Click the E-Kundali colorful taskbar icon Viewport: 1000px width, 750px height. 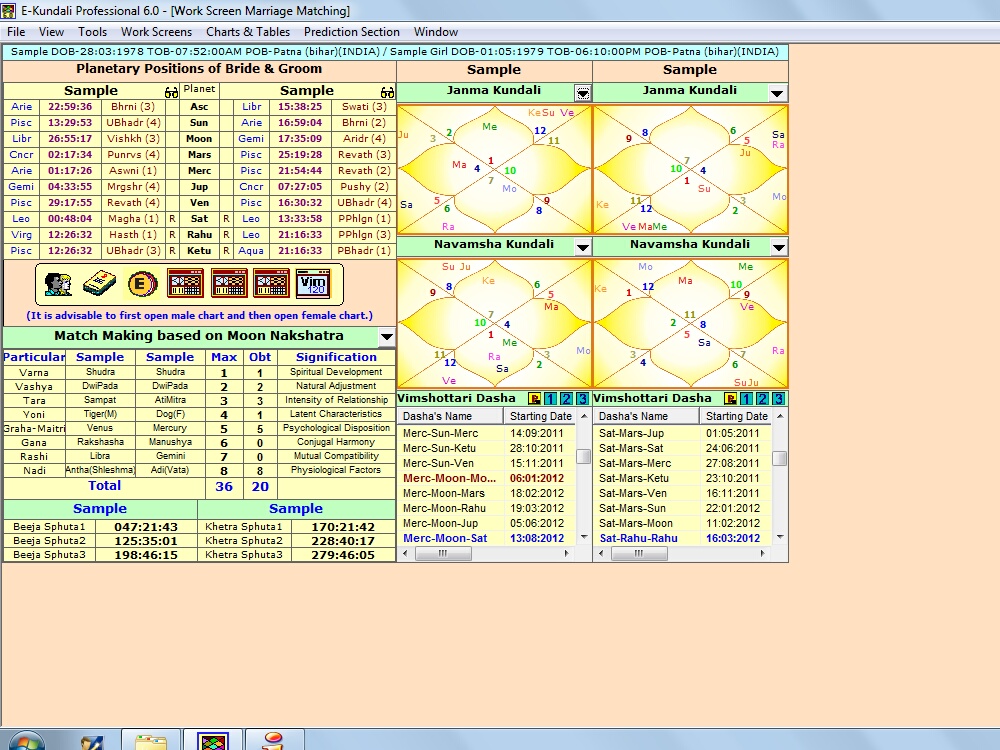213,741
